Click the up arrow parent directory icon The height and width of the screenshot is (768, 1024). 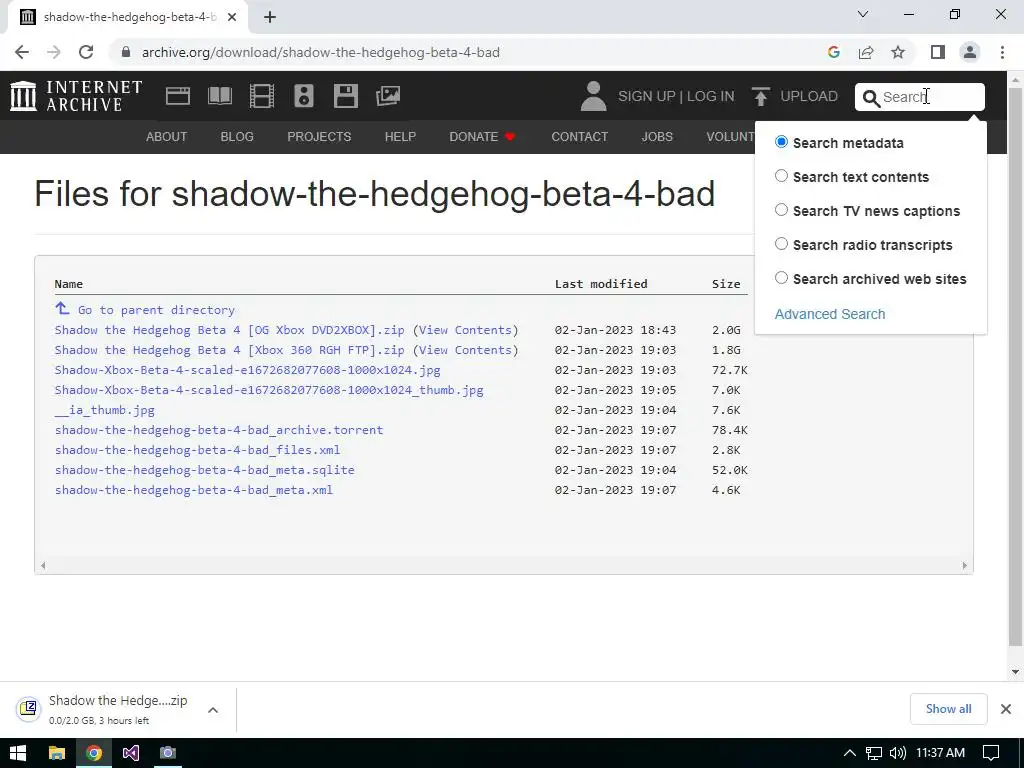[x=62, y=308]
